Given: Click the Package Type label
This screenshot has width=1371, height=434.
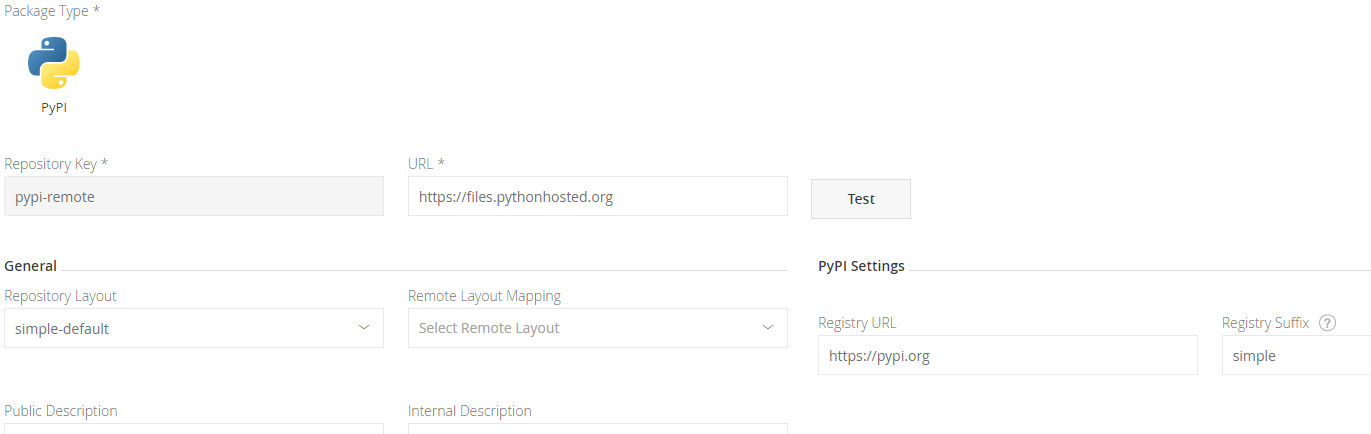Looking at the screenshot, I should (52, 11).
